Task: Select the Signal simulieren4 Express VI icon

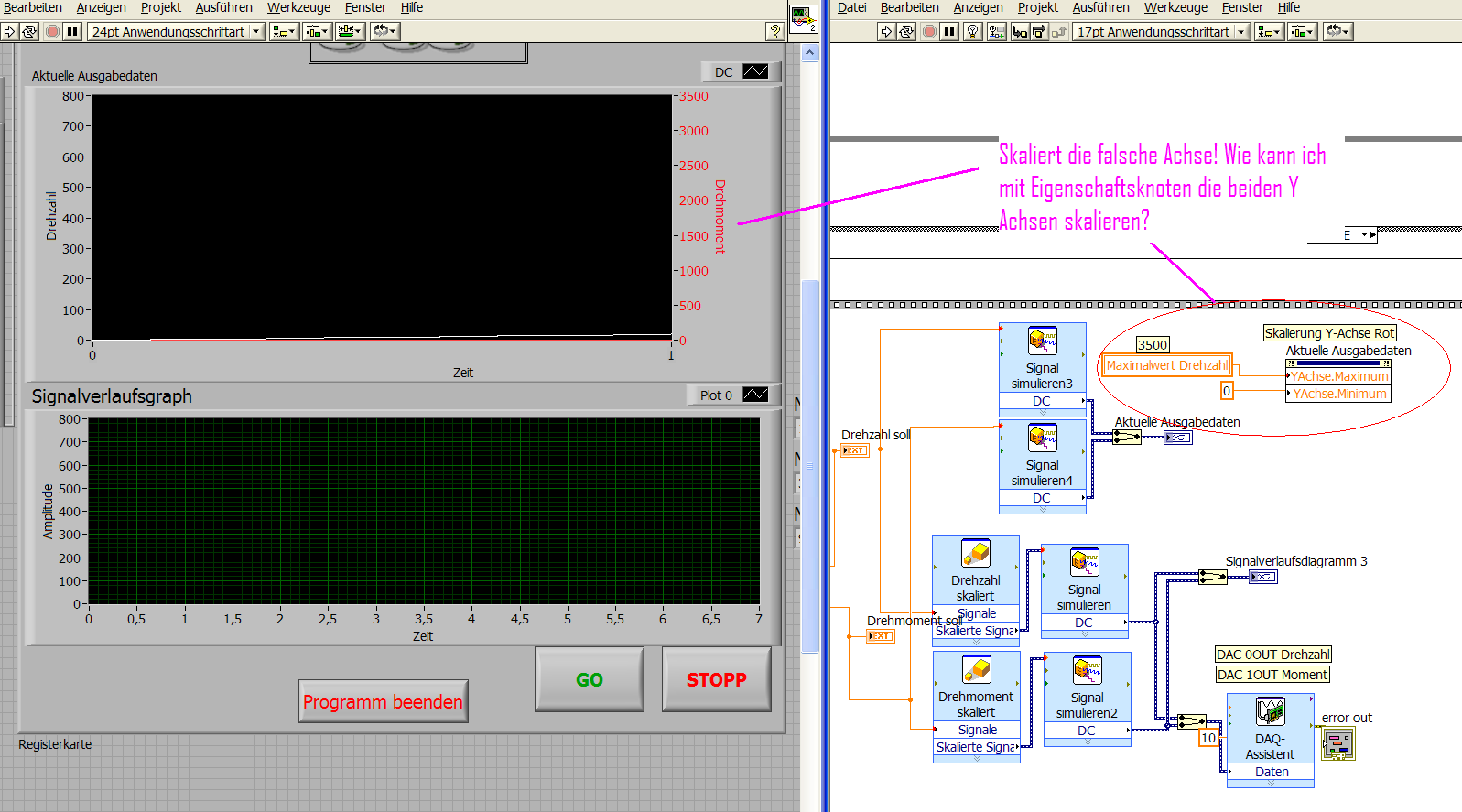Action: click(x=1043, y=438)
